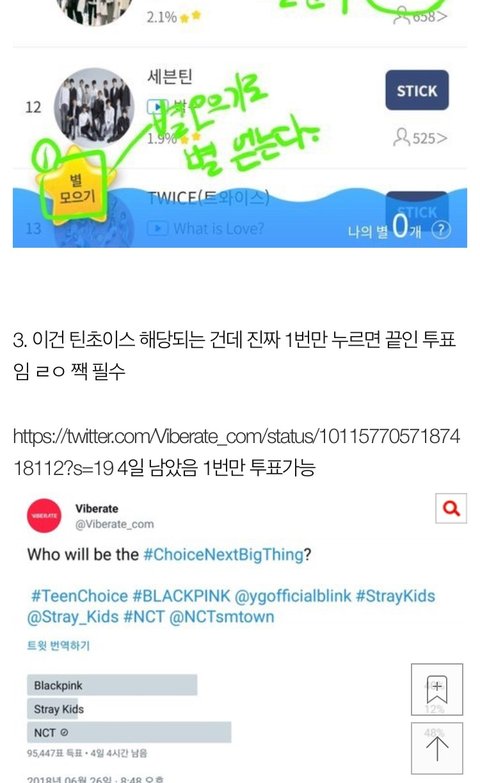
Task: Open the #TeenChoice hashtag
Action: click(79, 596)
